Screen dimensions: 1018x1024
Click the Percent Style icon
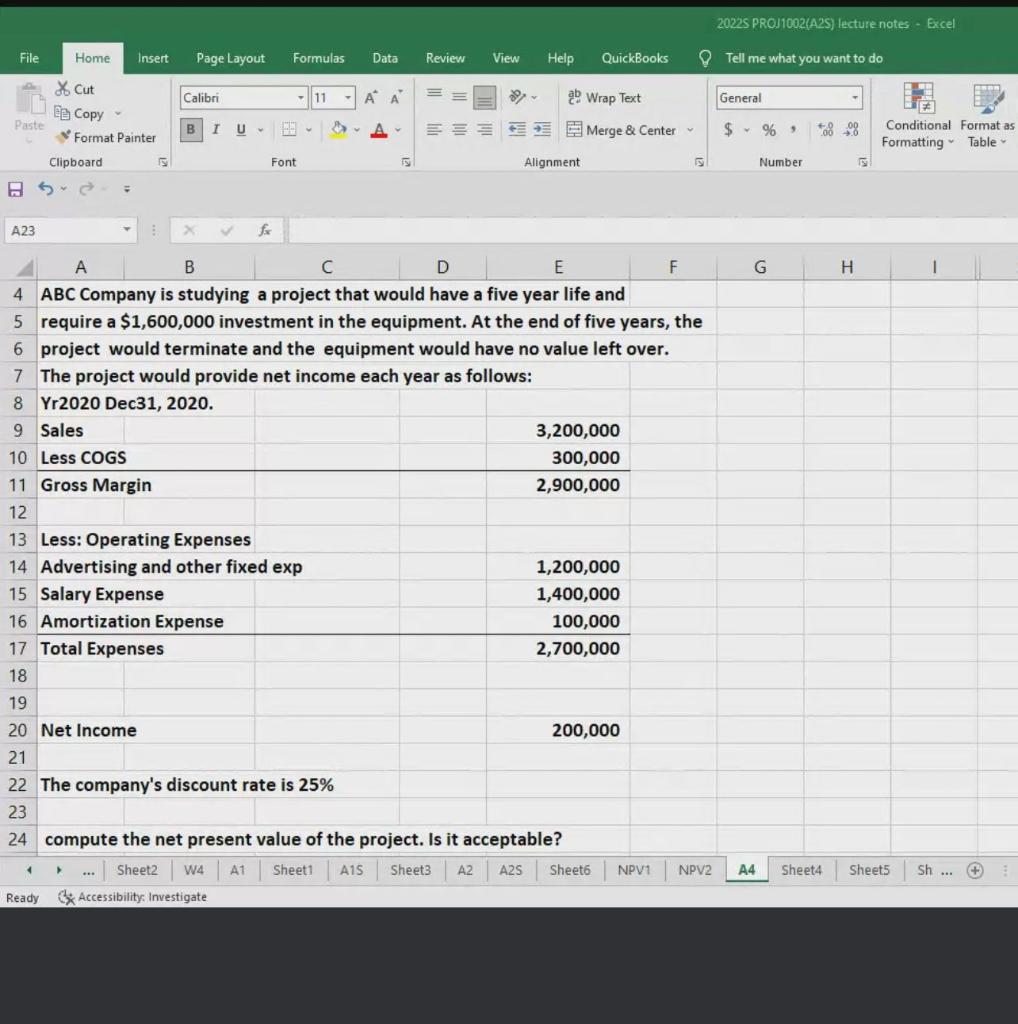769,129
